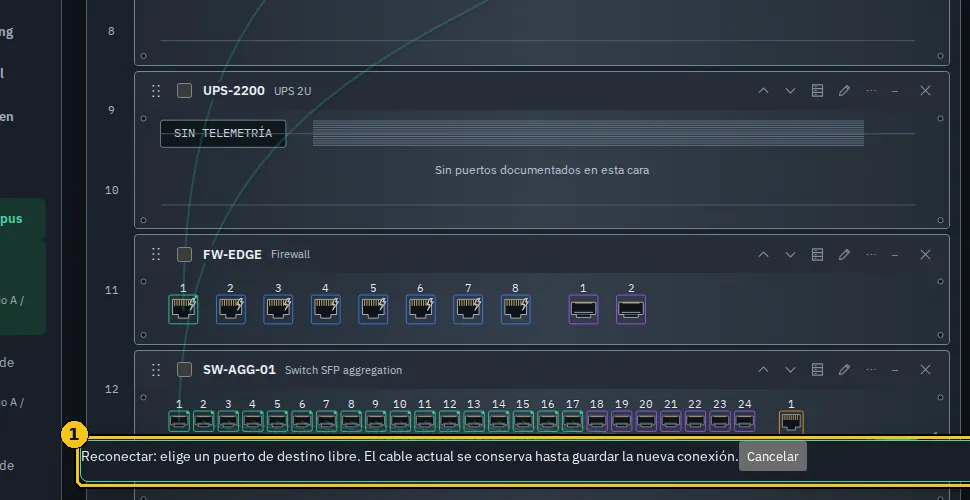The width and height of the screenshot is (970, 500).
Task: Cancel the reconnect with Cancelar
Action: coord(773,457)
